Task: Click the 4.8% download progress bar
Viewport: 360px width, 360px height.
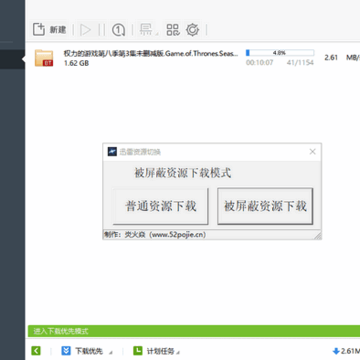Action: [280, 53]
